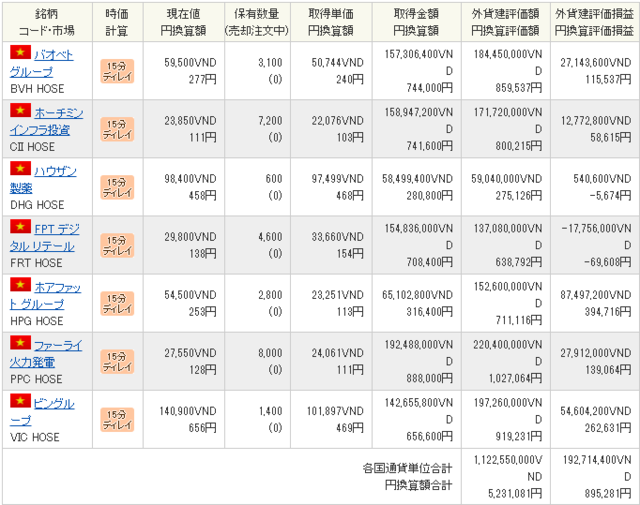Click 15分ディレイ badge in VIC row
The height and width of the screenshot is (505, 640).
pyautogui.click(x=117, y=419)
